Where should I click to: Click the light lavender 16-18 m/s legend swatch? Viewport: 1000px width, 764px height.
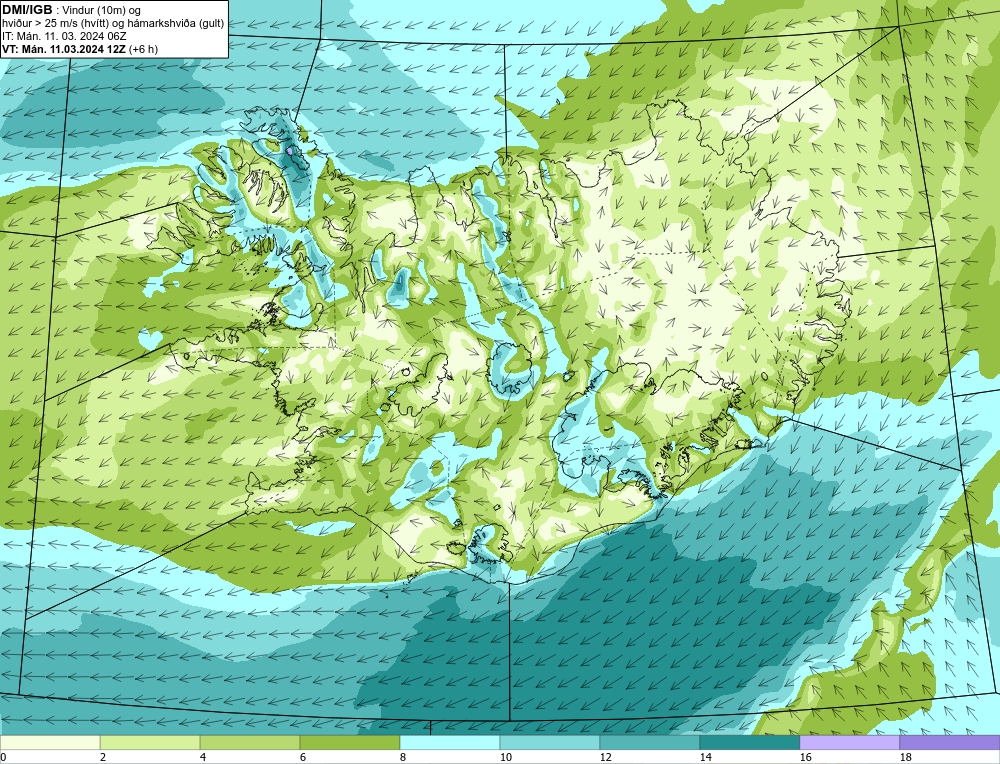(x=849, y=743)
